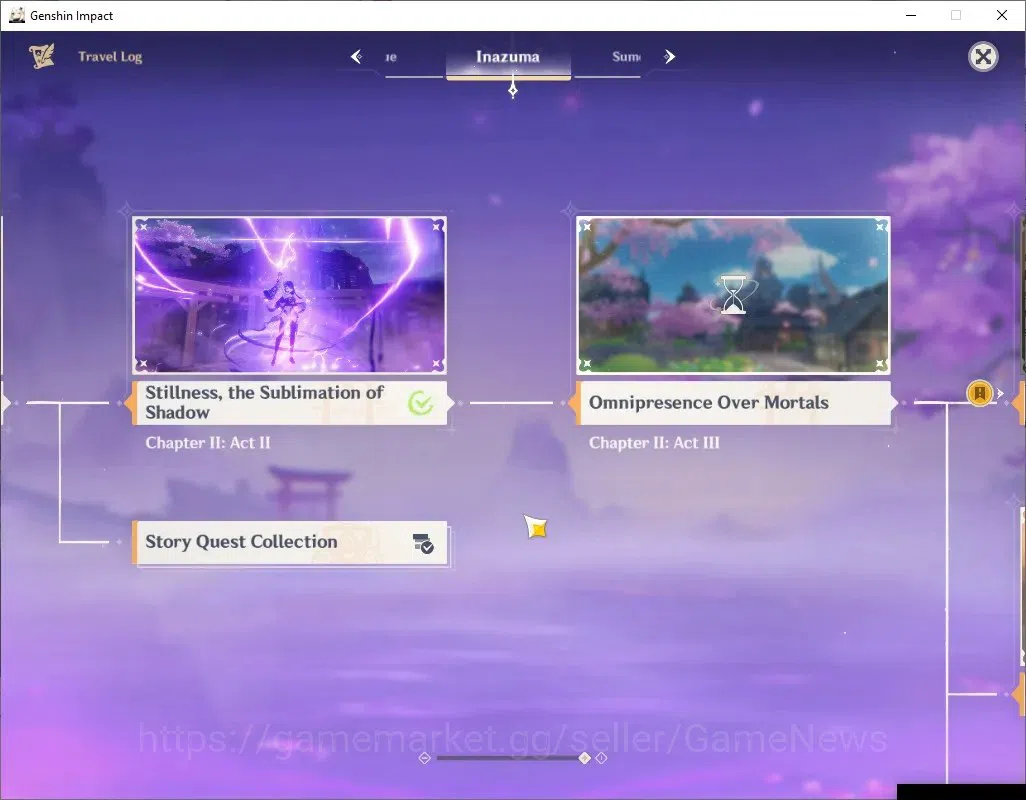Screen dimensions: 1026x800
Task: Open the Raiden Shogun lightning quest thumbnail
Action: click(x=290, y=295)
